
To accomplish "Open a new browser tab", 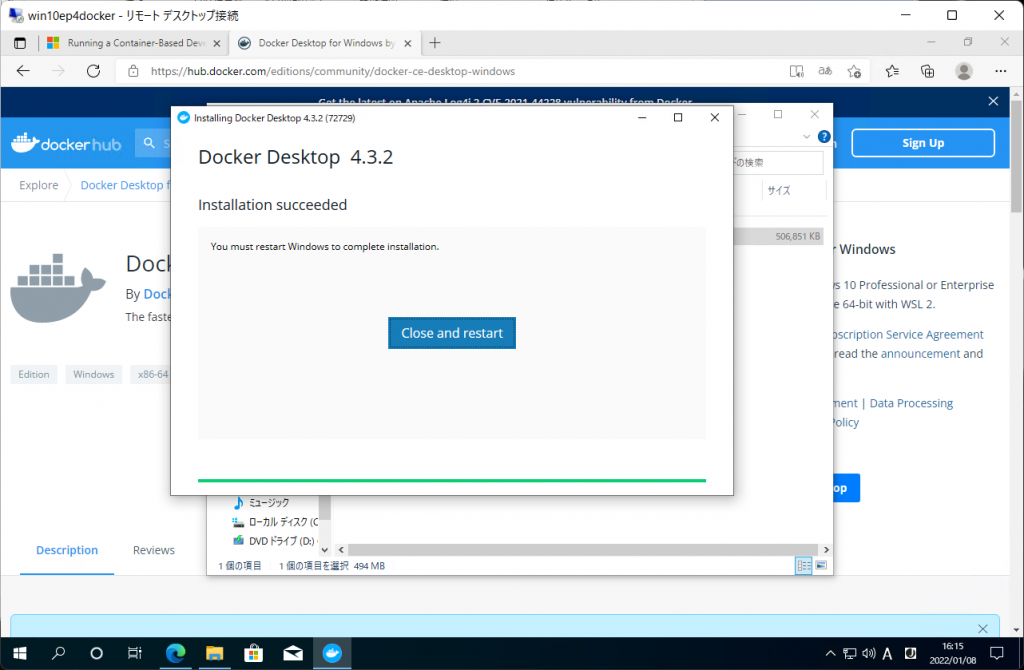I will click(x=435, y=43).
